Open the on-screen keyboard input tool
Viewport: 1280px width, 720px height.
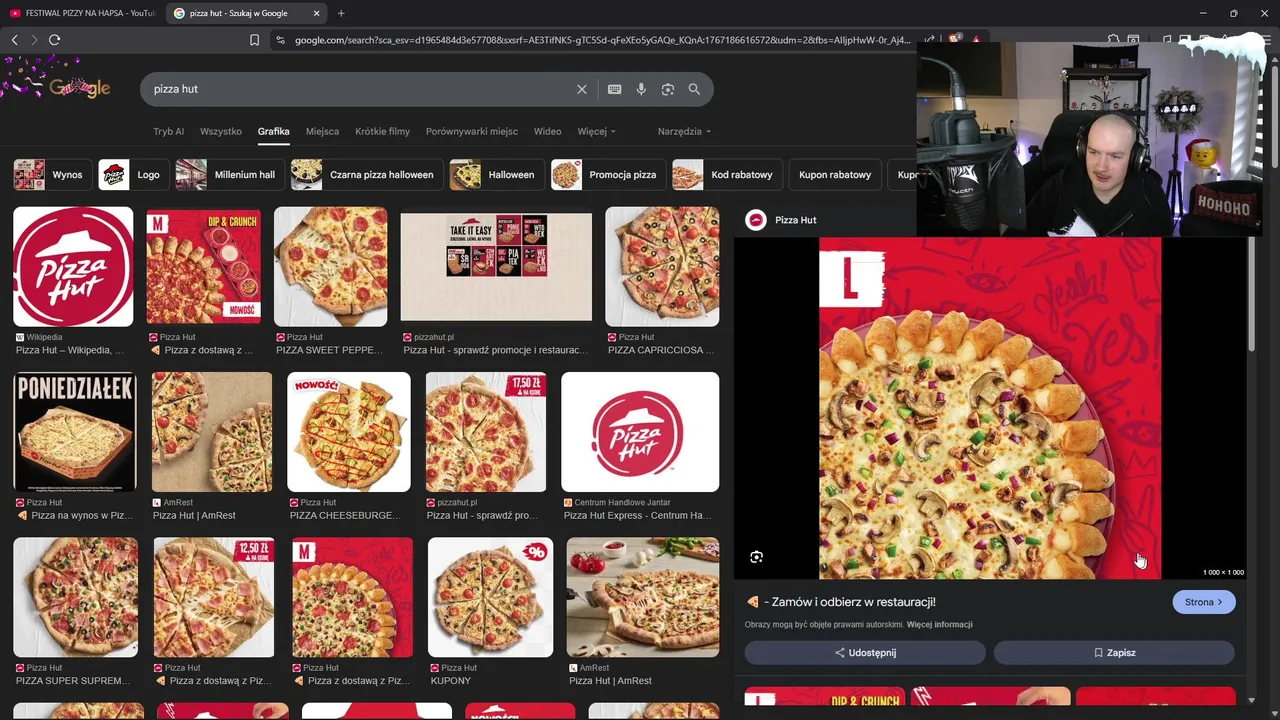point(615,89)
